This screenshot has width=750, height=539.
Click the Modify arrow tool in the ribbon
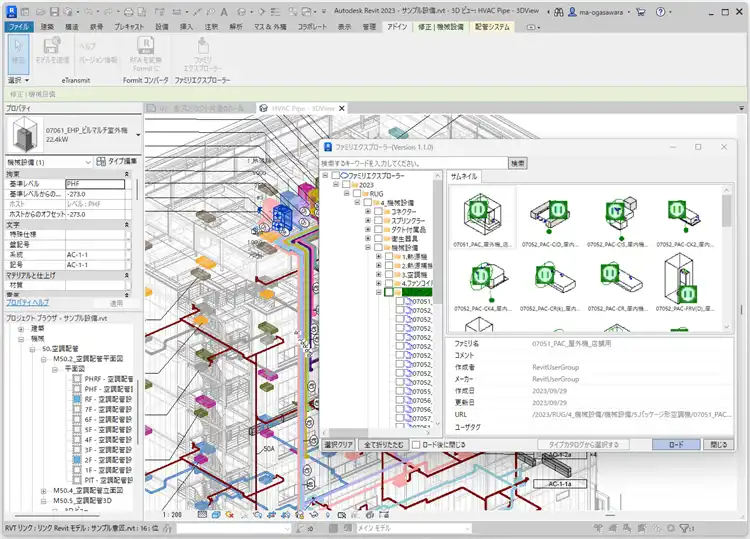[x=18, y=53]
